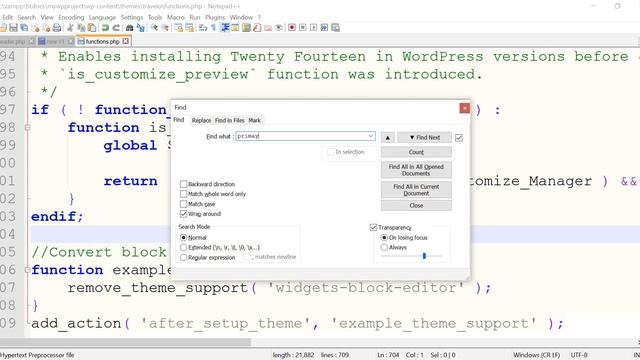The image size is (640, 360).
Task: Click the Count button
Action: click(x=416, y=152)
